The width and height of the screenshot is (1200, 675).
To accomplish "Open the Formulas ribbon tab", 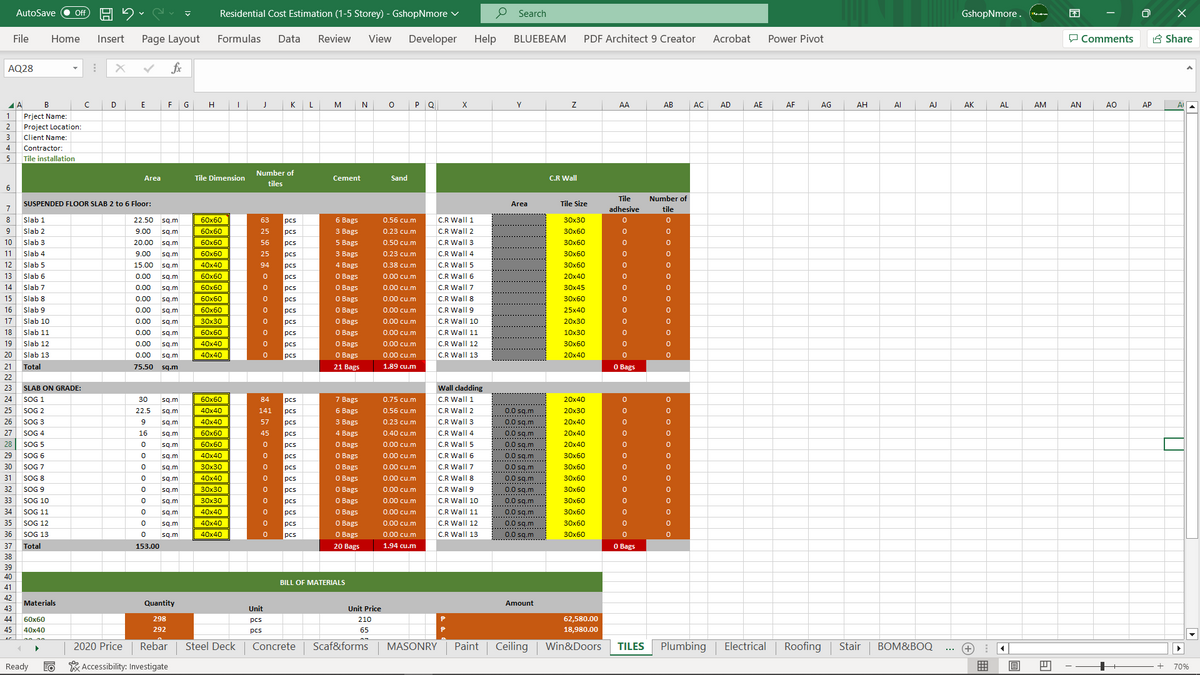I will pyautogui.click(x=239, y=39).
